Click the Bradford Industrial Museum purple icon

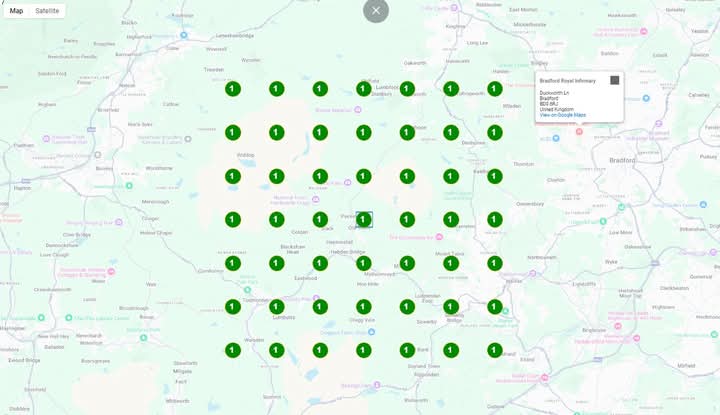[x=659, y=123]
